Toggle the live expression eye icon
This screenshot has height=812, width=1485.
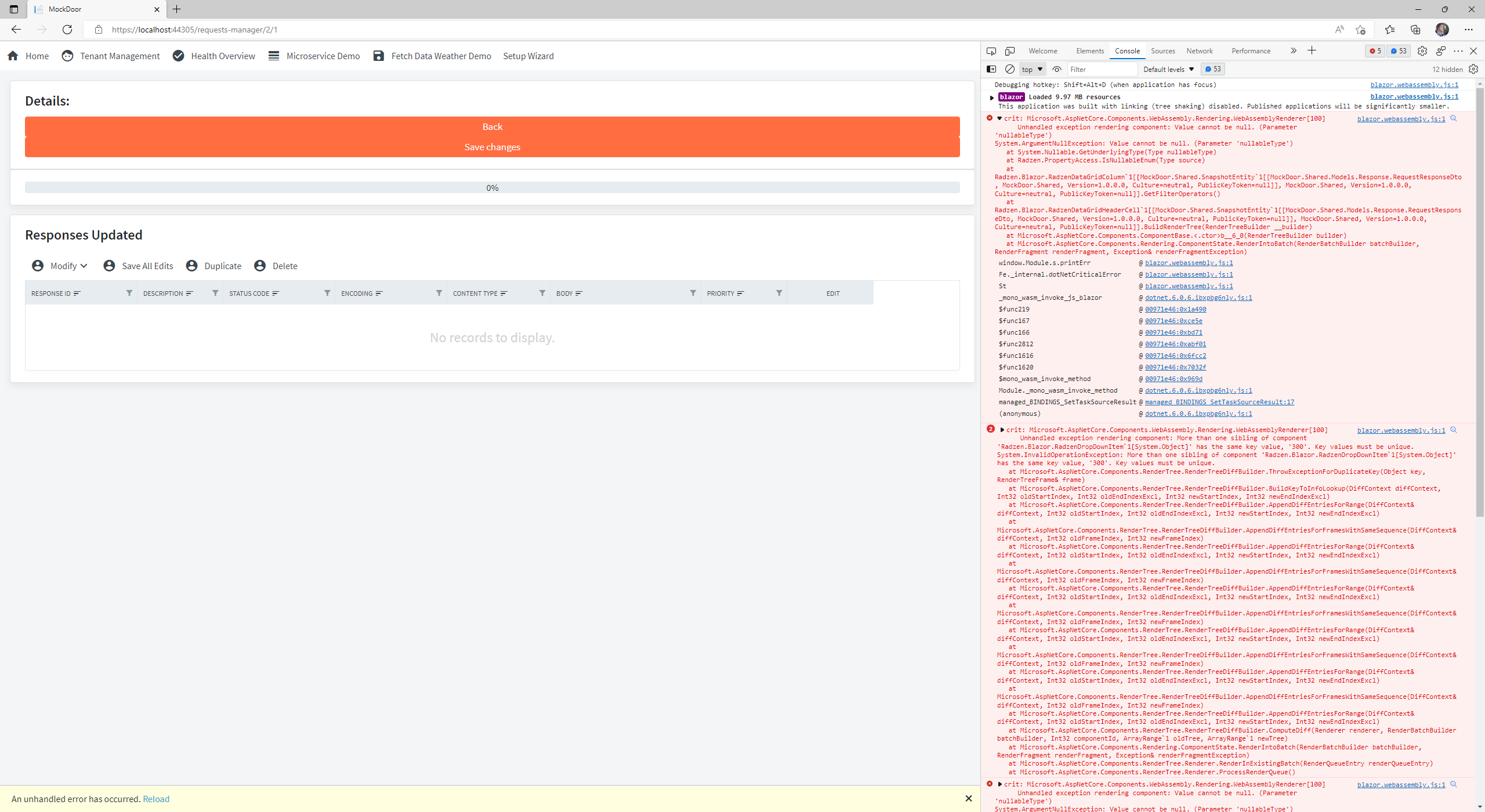[1057, 69]
